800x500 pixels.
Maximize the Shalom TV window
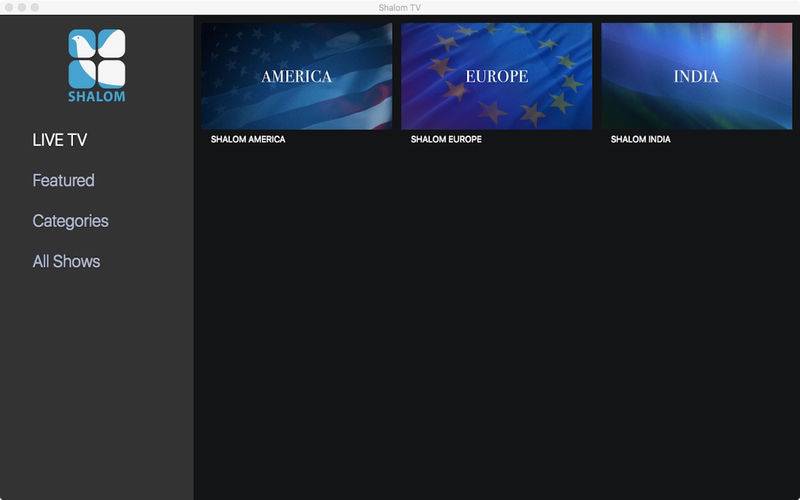[35, 7]
